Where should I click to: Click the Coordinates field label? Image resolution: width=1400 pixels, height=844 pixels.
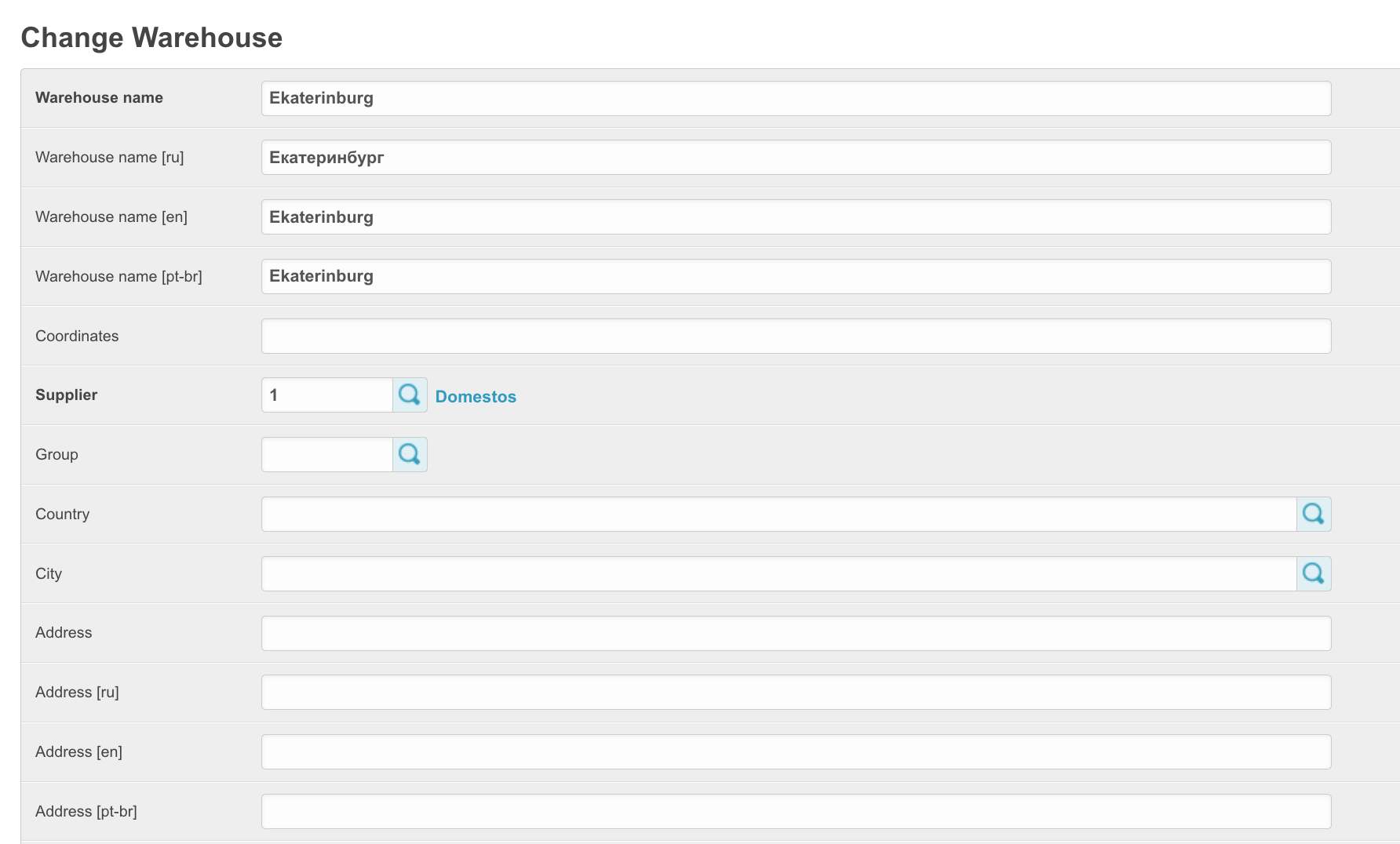77,336
